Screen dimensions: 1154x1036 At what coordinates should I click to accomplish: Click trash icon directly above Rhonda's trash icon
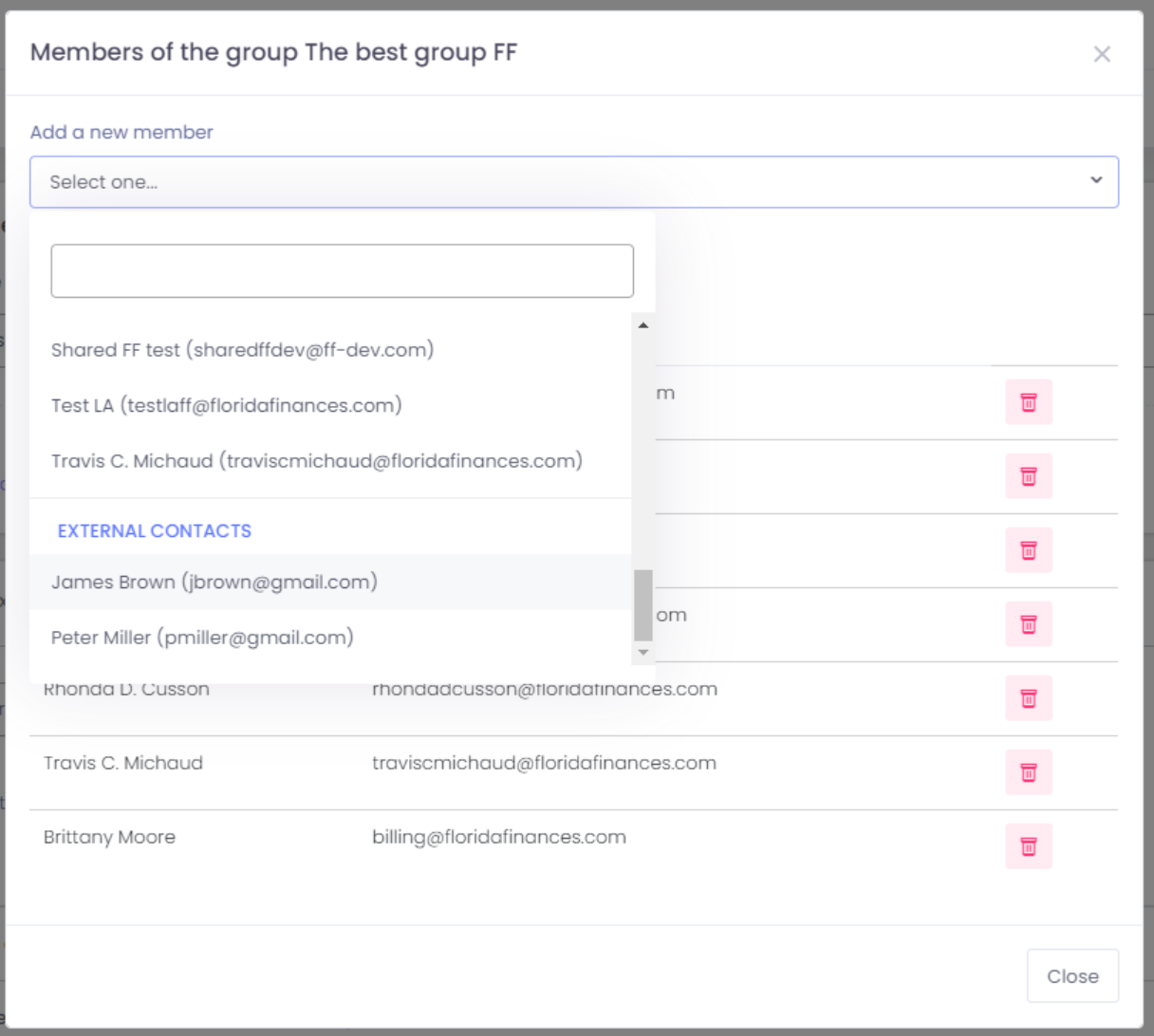pos(1028,624)
